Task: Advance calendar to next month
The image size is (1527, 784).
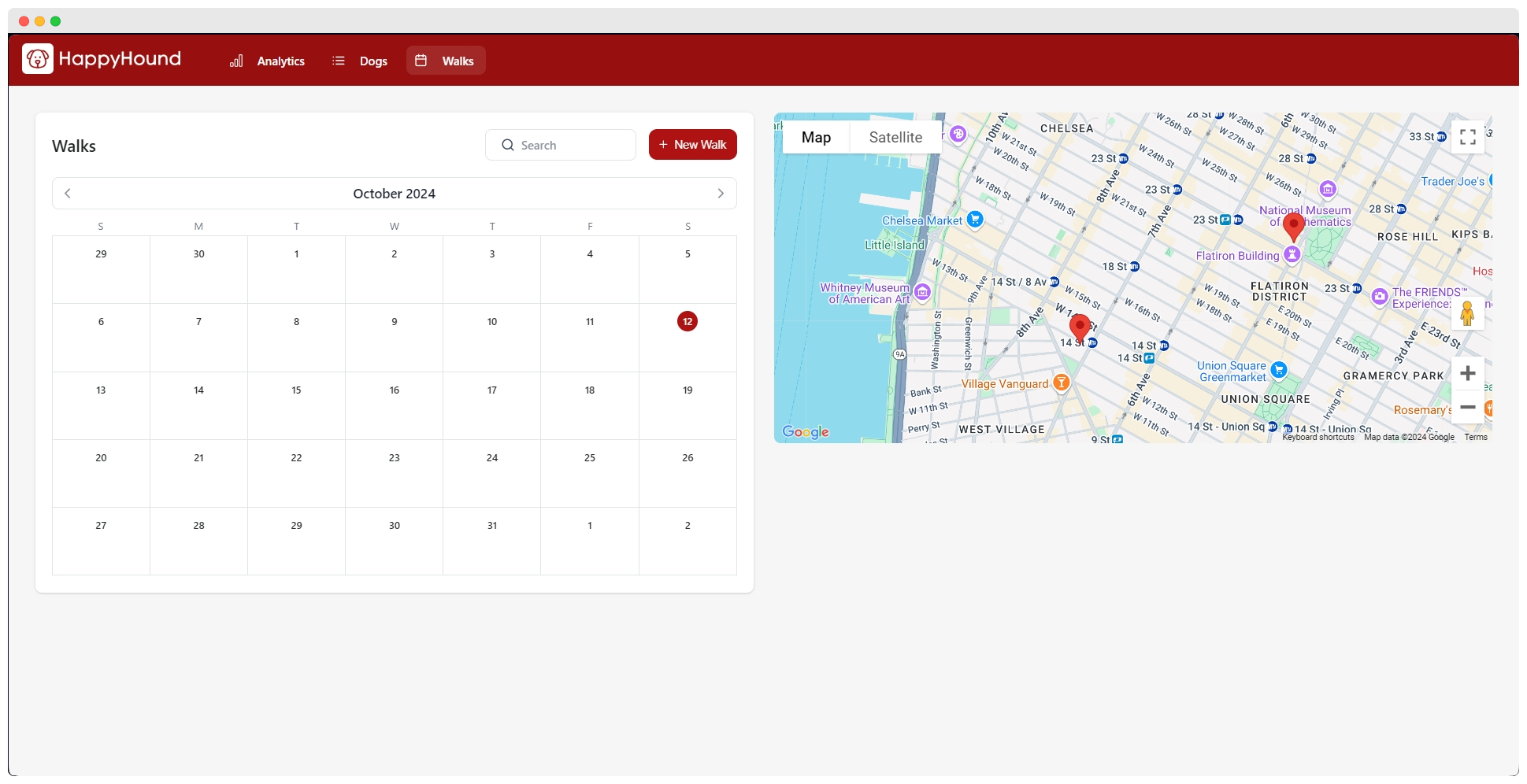Action: click(721, 194)
